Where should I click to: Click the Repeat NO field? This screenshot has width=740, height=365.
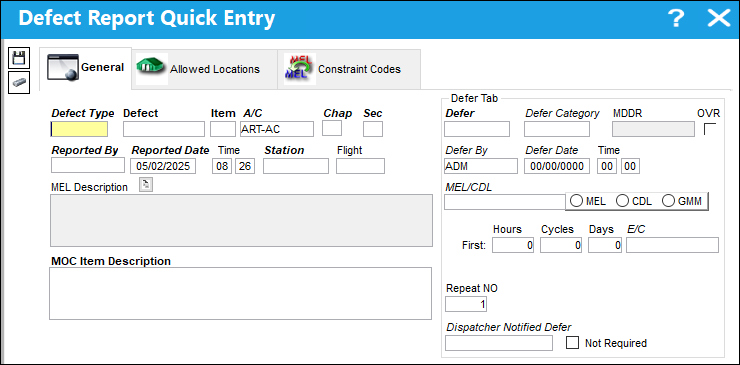point(466,304)
